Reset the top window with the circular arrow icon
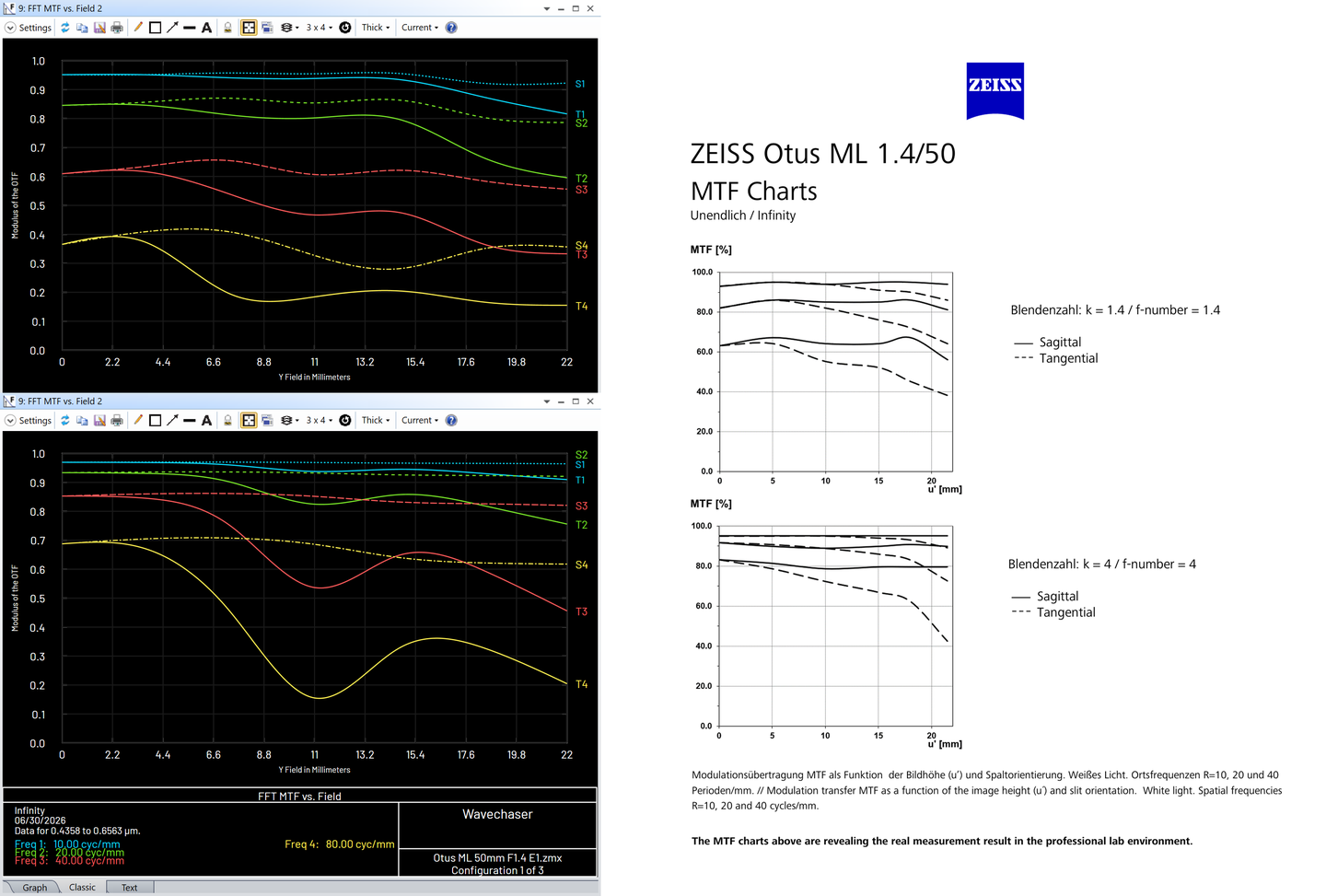The height and width of the screenshot is (896, 1326). [x=345, y=28]
